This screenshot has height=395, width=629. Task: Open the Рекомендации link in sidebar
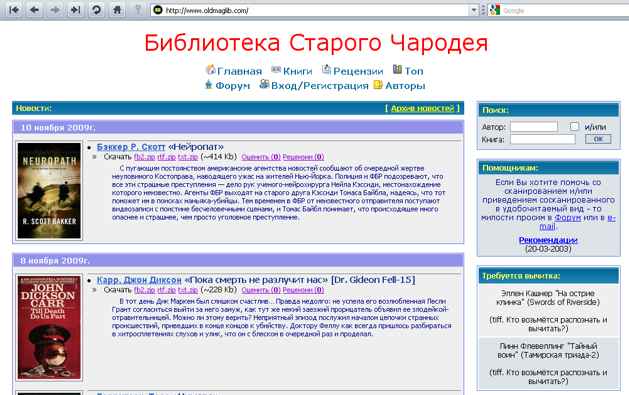coord(548,240)
